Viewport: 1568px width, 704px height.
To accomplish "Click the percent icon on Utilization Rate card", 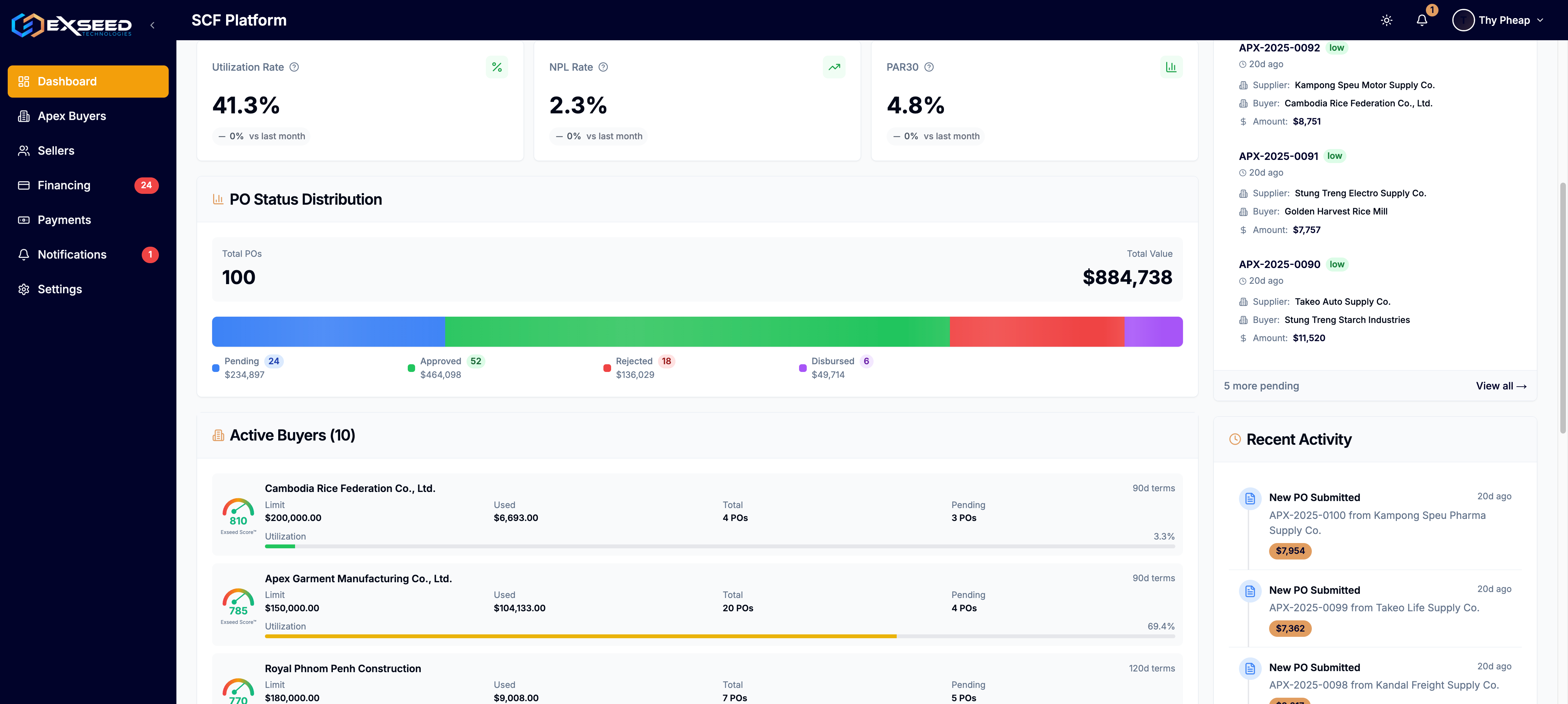I will pyautogui.click(x=497, y=67).
